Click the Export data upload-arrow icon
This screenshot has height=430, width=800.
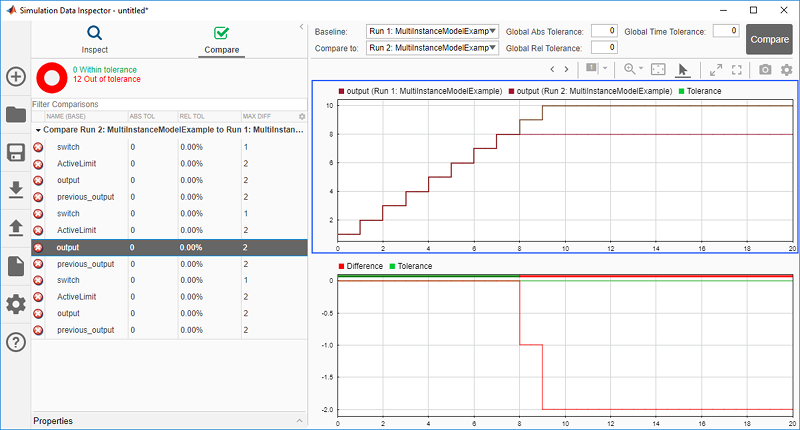coord(16,227)
